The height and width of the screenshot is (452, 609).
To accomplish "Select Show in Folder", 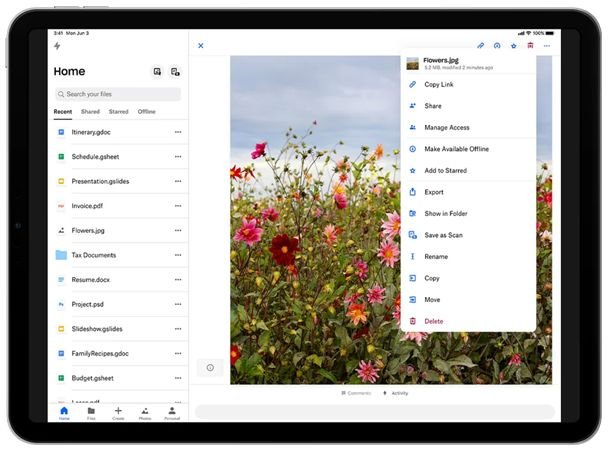I will pos(468,214).
